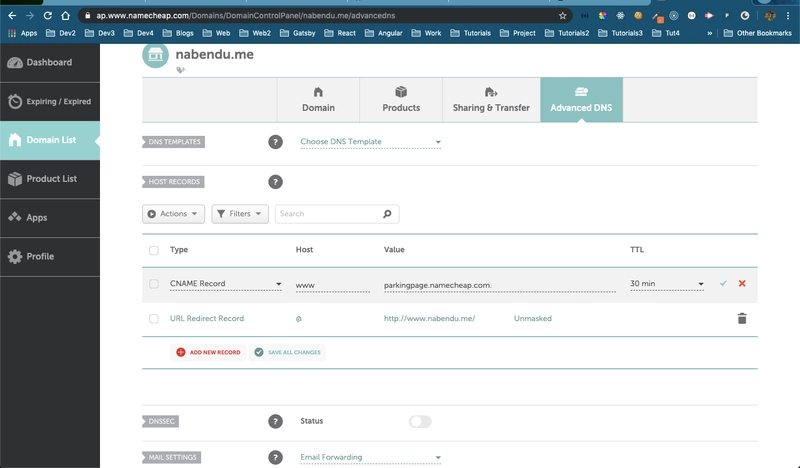Click help icon beside DNS Templates
The width and height of the screenshot is (800, 468).
coord(276,142)
